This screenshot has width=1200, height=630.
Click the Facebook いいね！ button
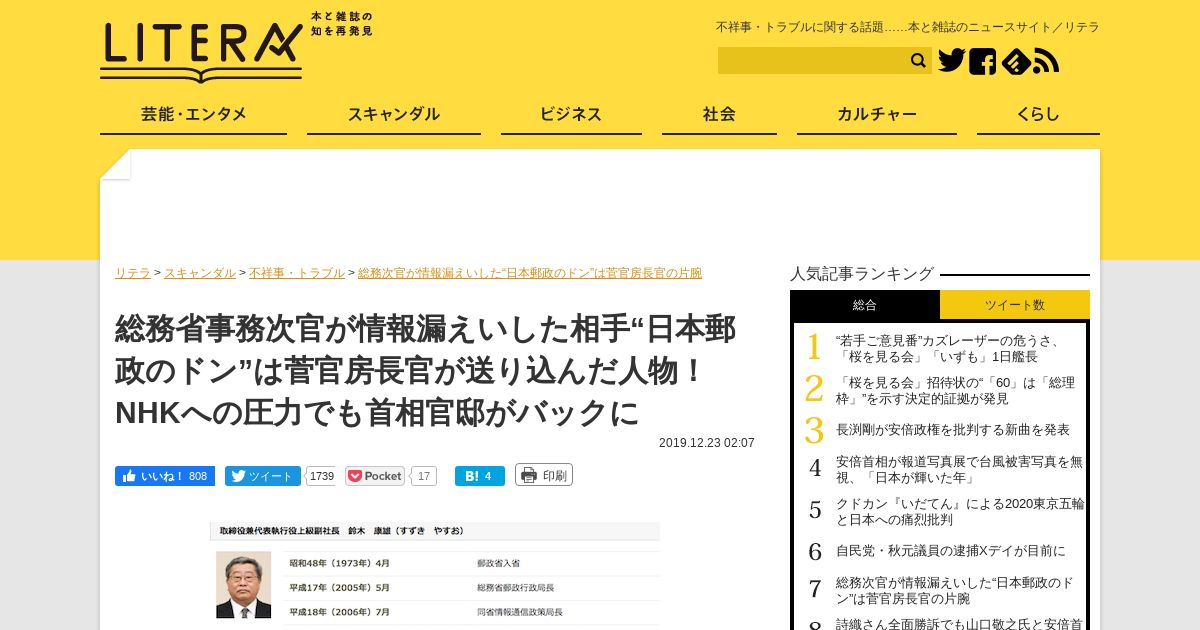pos(165,476)
